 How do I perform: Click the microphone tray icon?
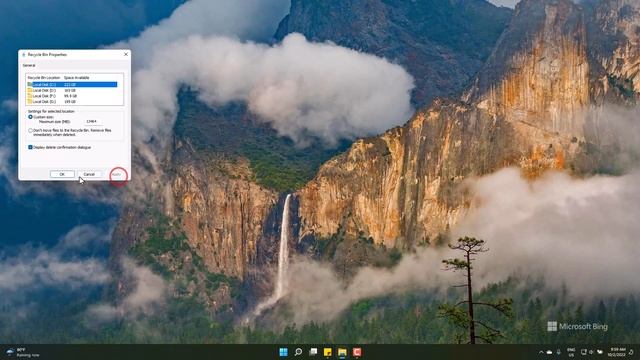coord(558,352)
